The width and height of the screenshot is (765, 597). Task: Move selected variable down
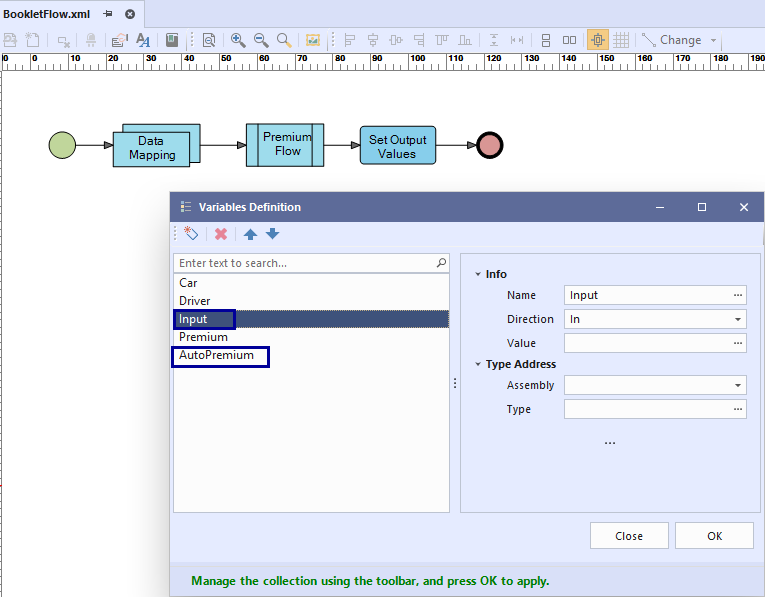click(x=272, y=234)
